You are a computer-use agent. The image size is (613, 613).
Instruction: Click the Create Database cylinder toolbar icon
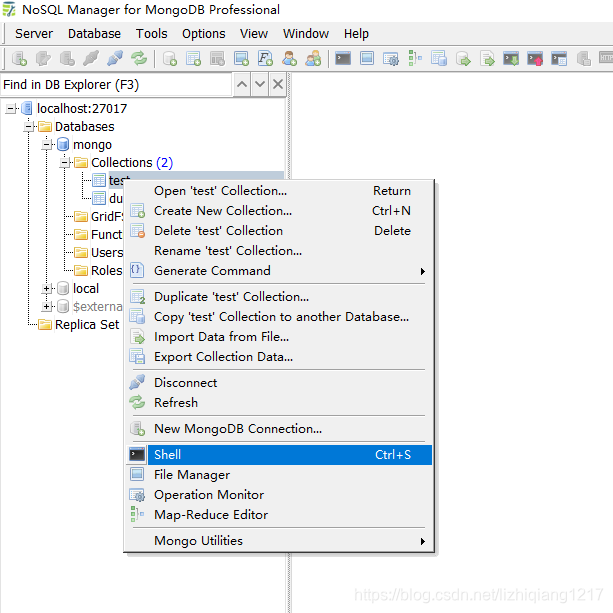click(170, 59)
